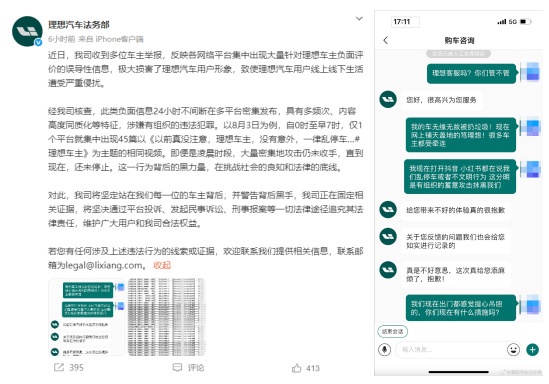The width and height of the screenshot is (549, 384).
Task: Tap the user avatar beside 我的车无缘无故被扔垃圾
Action: 530,127
